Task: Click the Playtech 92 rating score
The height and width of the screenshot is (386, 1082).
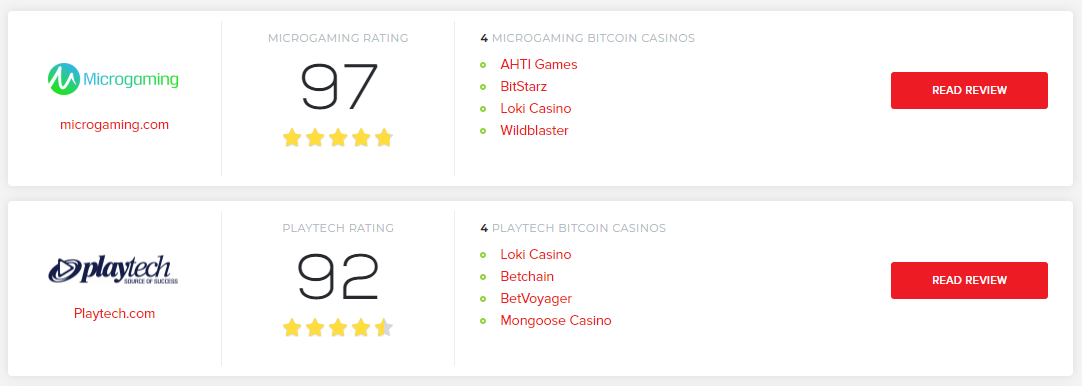Action: point(338,276)
